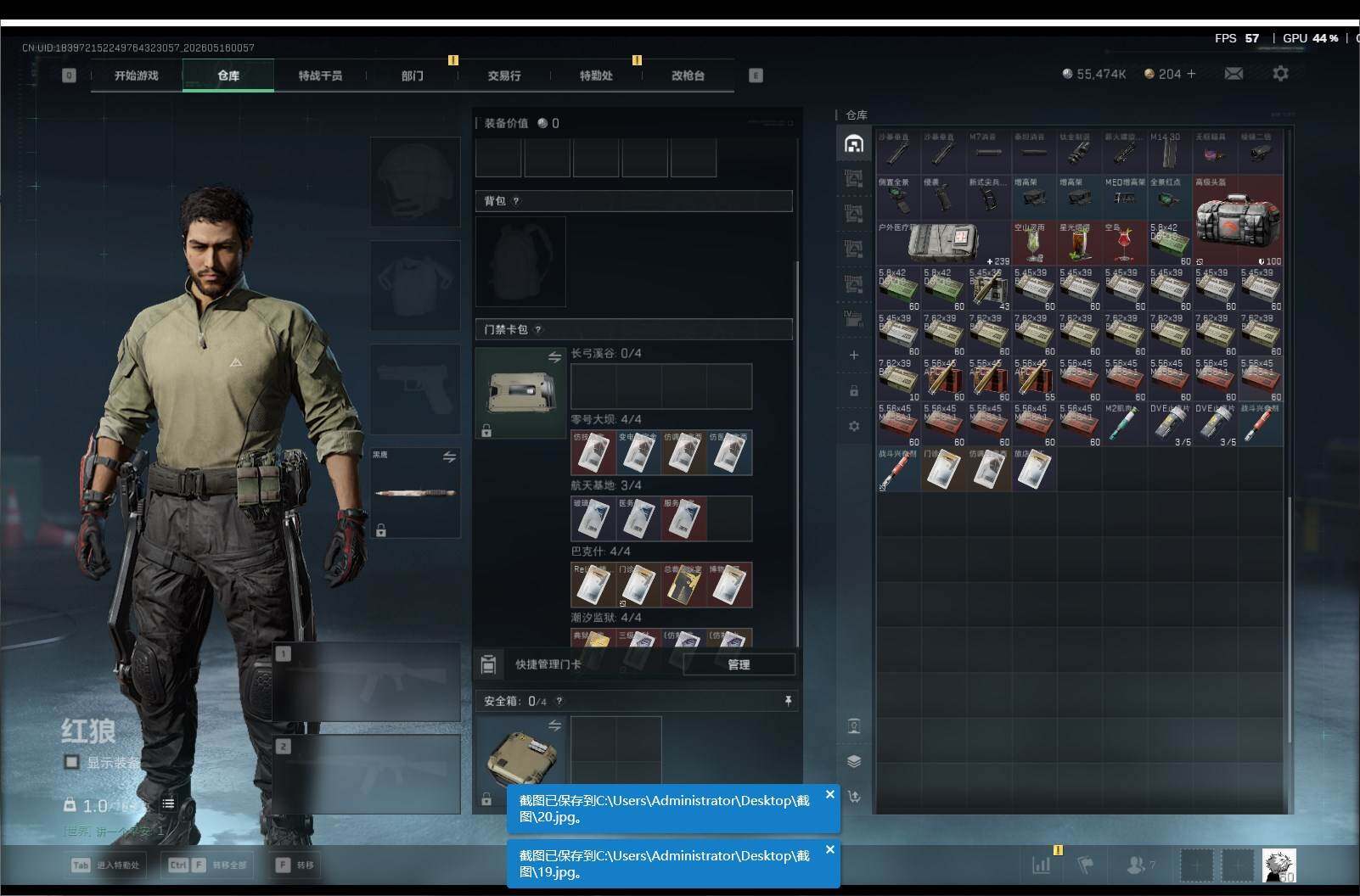Open the tier IV storage box in the sidebar
1360x896 pixels.
pos(854,318)
